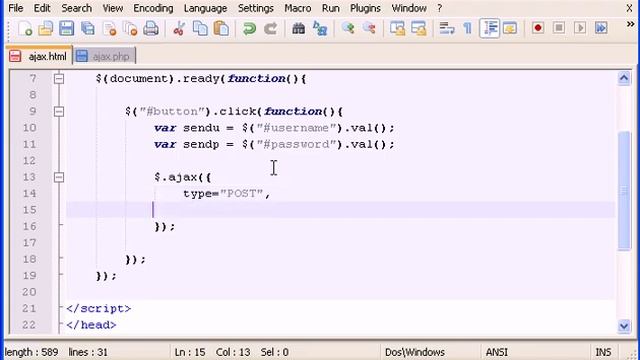Image resolution: width=640 pixels, height=360 pixels.
Task: Click the "POST" string on line 14
Action: [x=242, y=193]
